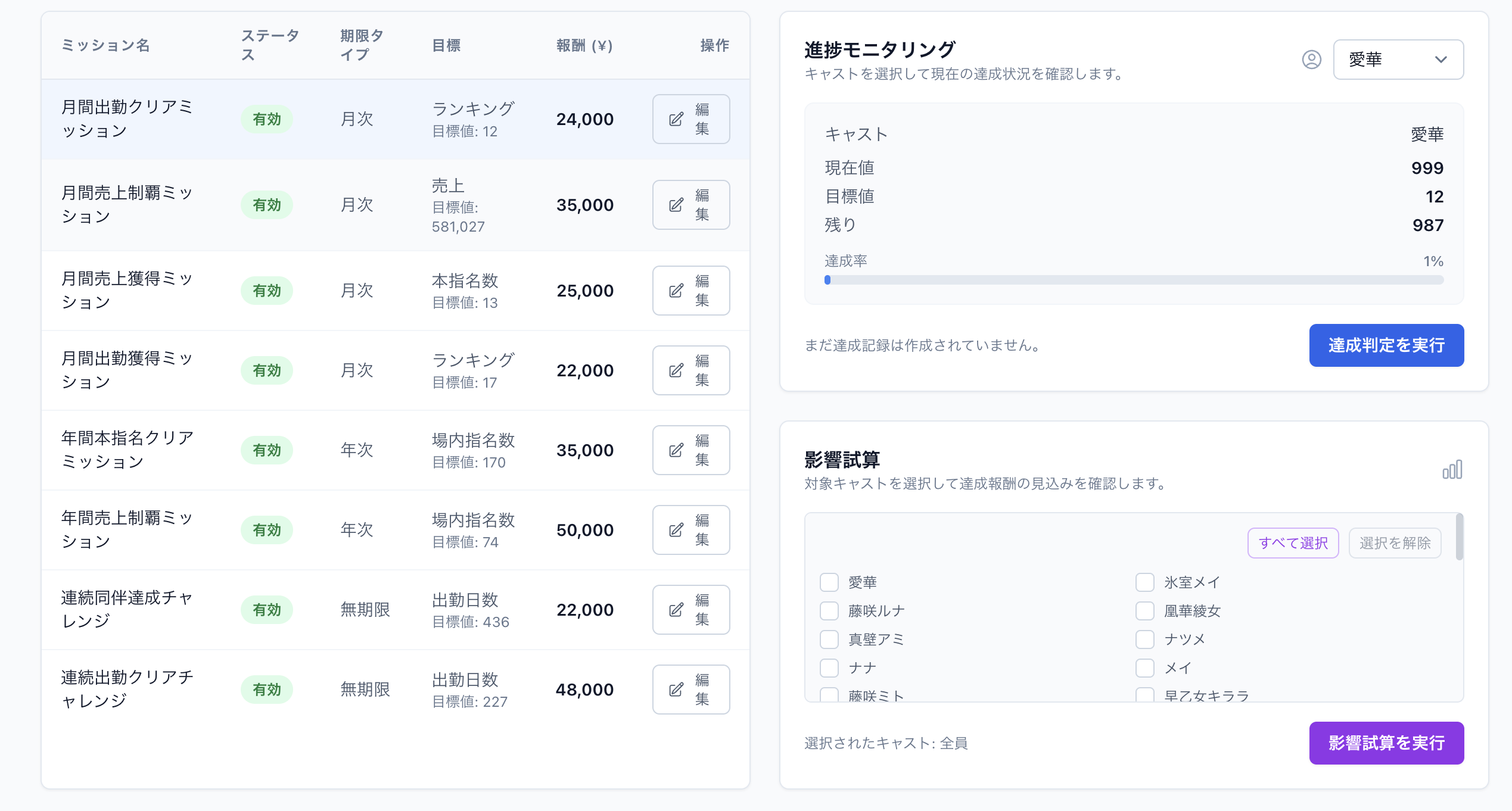The image size is (1512, 811).
Task: Open the edit icon for 年間売上制覇ミッション
Action: click(674, 529)
